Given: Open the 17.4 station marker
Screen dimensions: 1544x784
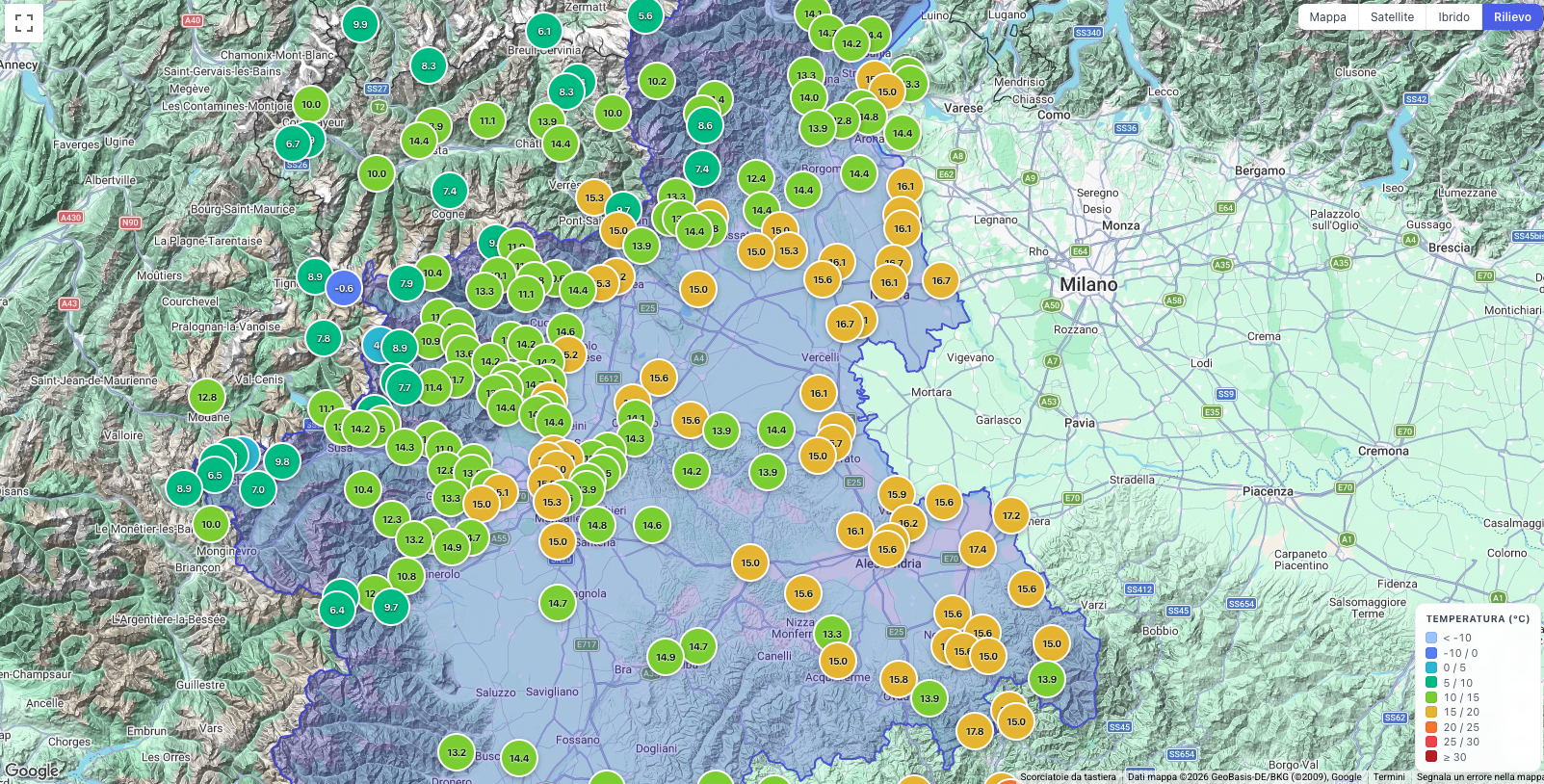Looking at the screenshot, I should 978,550.
